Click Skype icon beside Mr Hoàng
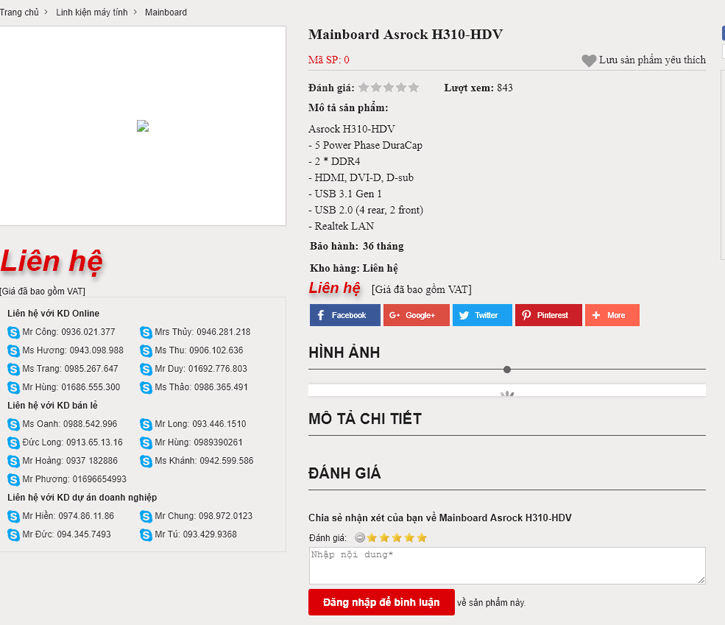Image resolution: width=725 pixels, height=625 pixels. pos(13,461)
